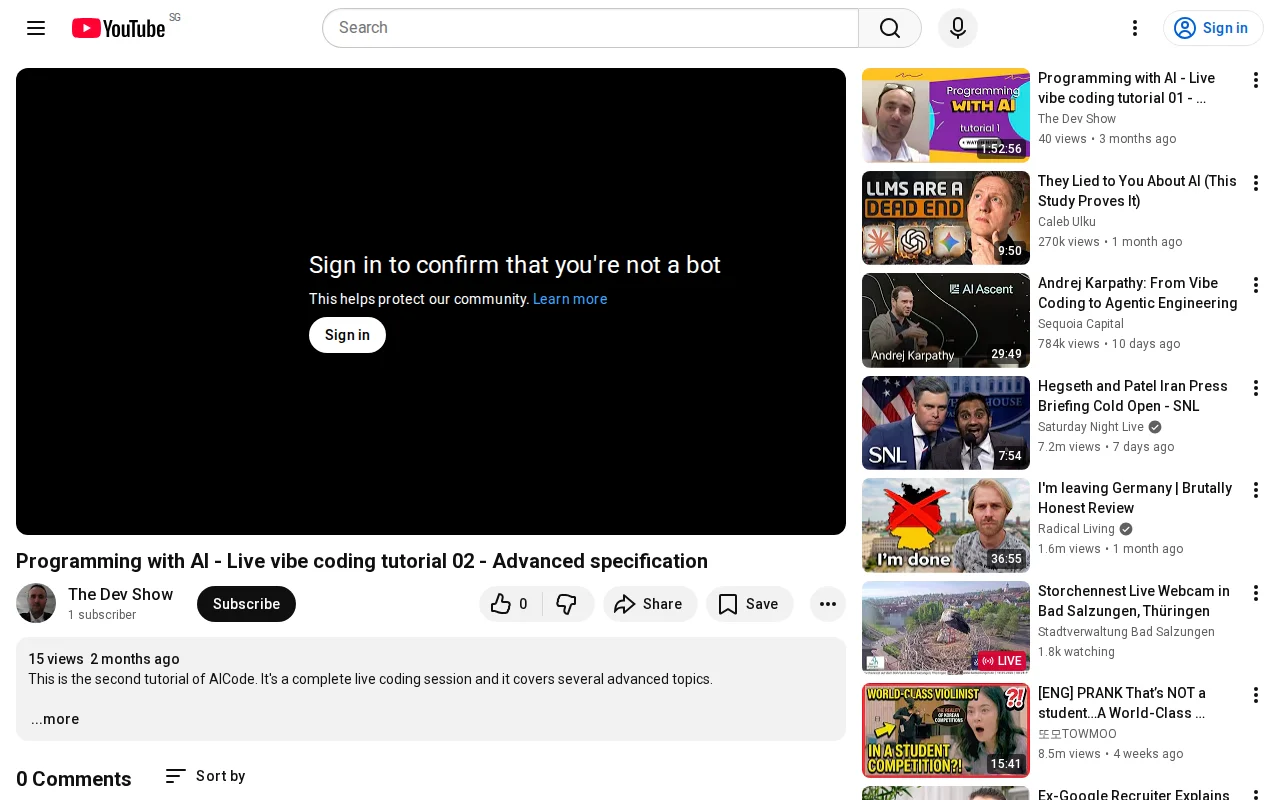The width and height of the screenshot is (1280, 800).
Task: Click the 15 views 2 months ago text
Action: coord(104,659)
